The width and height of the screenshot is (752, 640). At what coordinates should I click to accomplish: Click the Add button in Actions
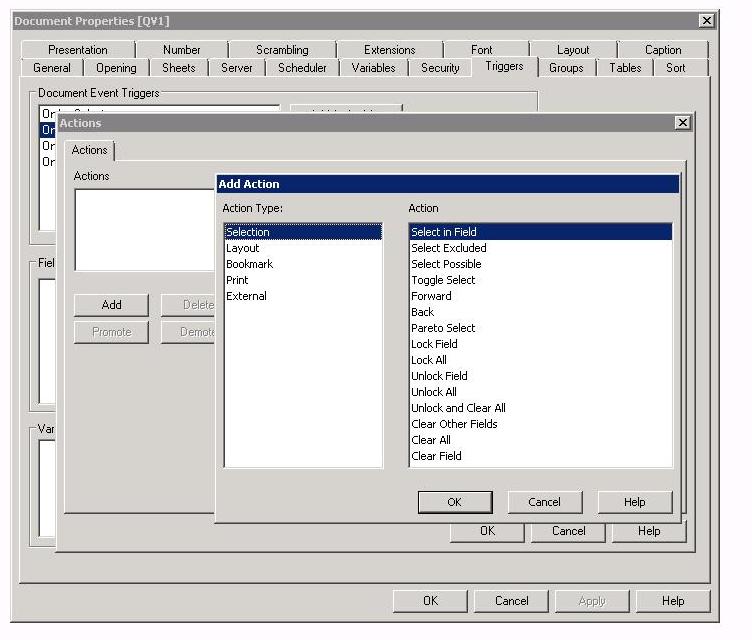pos(111,305)
